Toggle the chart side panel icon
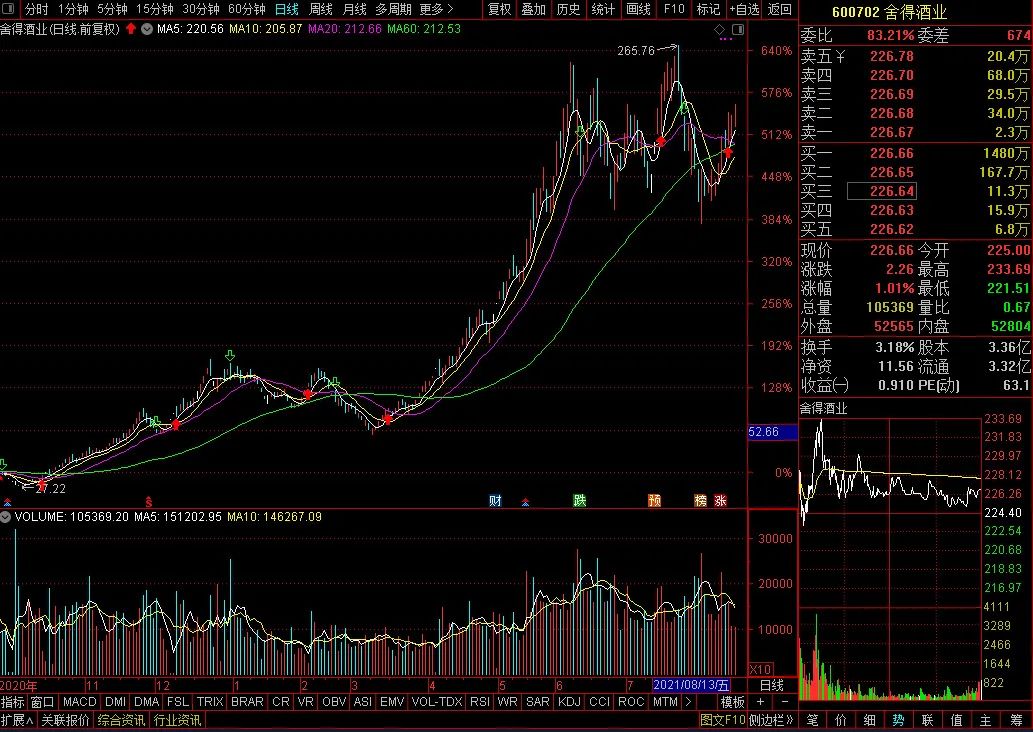 click(738, 29)
